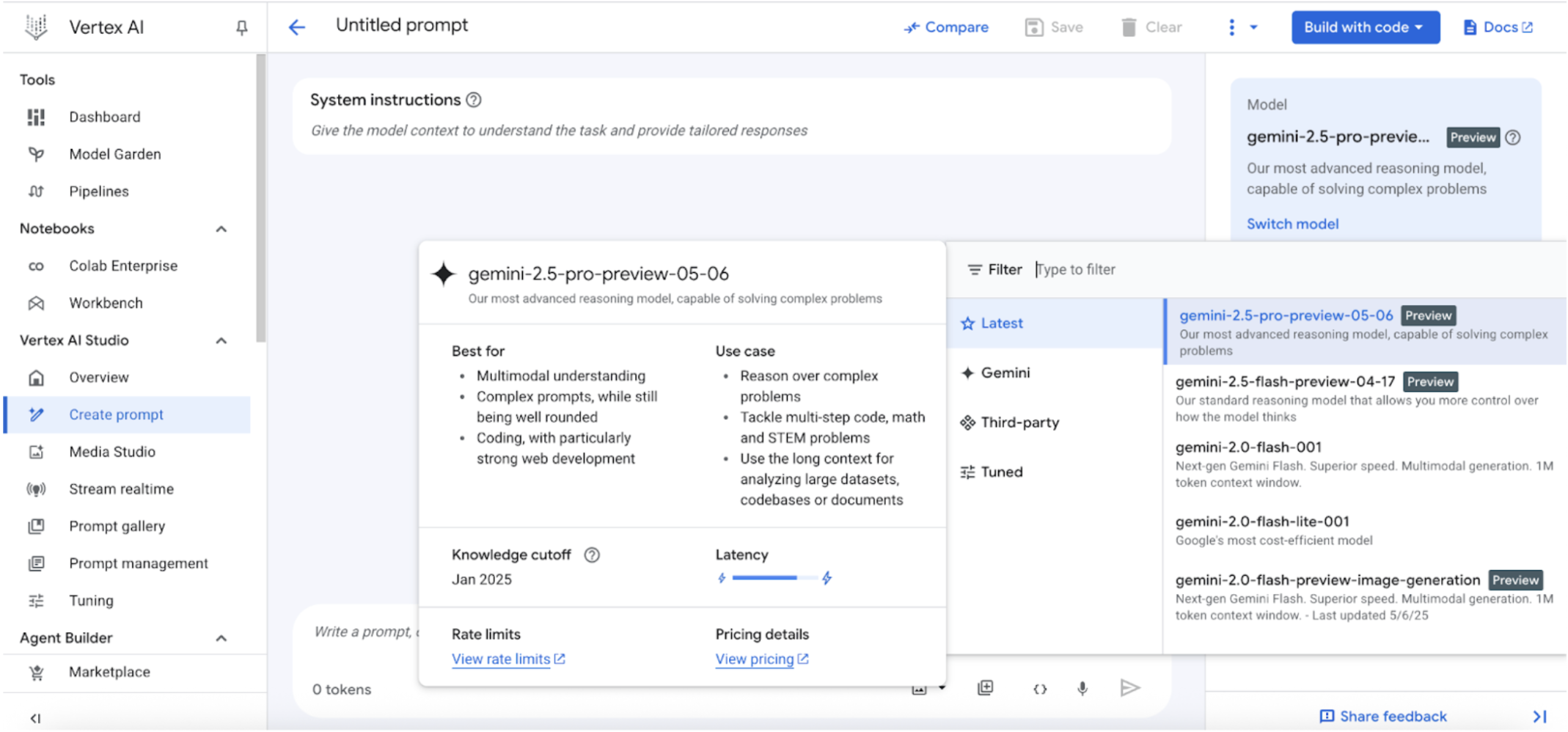Image resolution: width=1568 pixels, height=732 pixels.
Task: Collapse the Notebooks section
Action: pos(221,229)
